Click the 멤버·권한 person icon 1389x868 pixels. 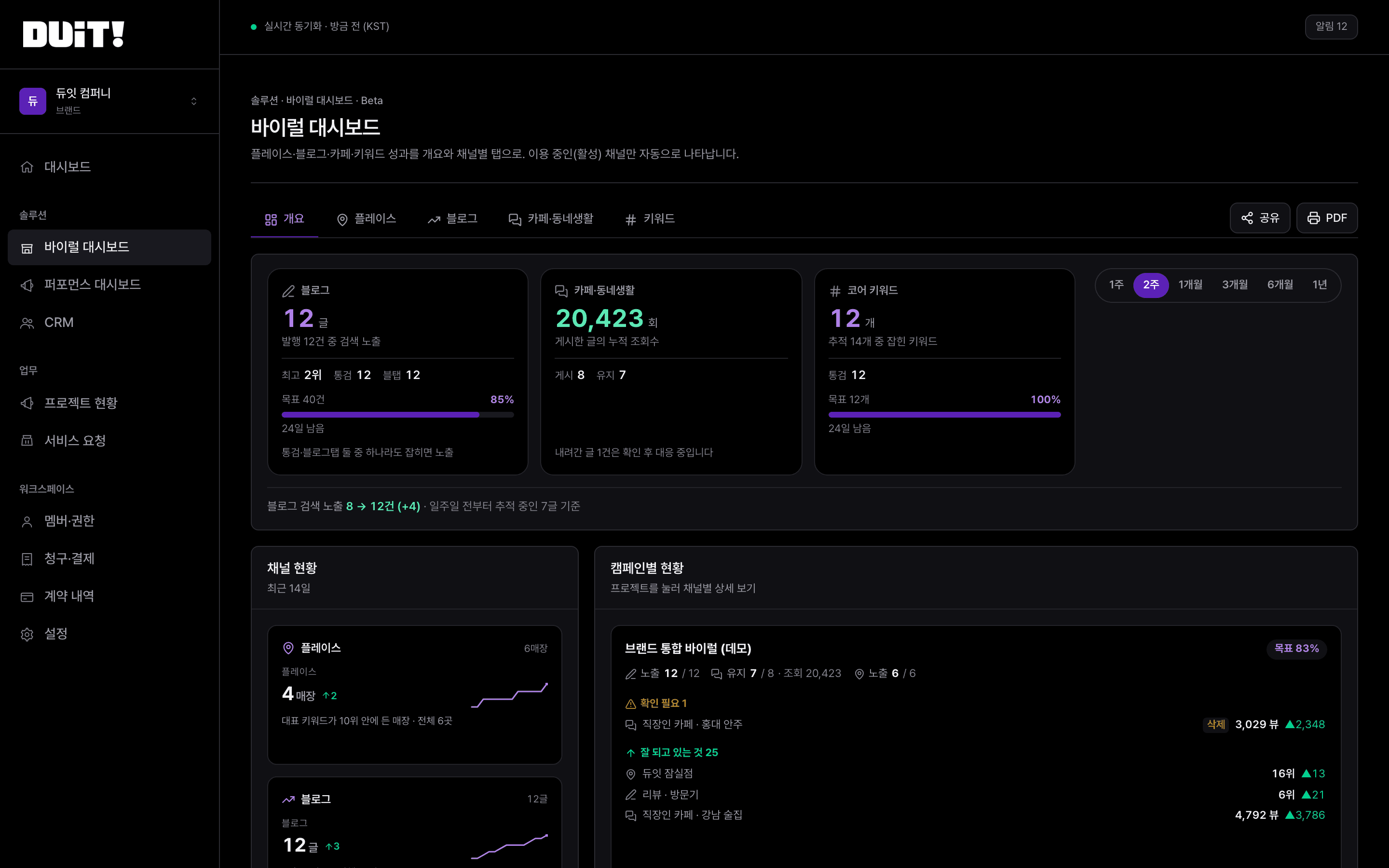point(27,521)
